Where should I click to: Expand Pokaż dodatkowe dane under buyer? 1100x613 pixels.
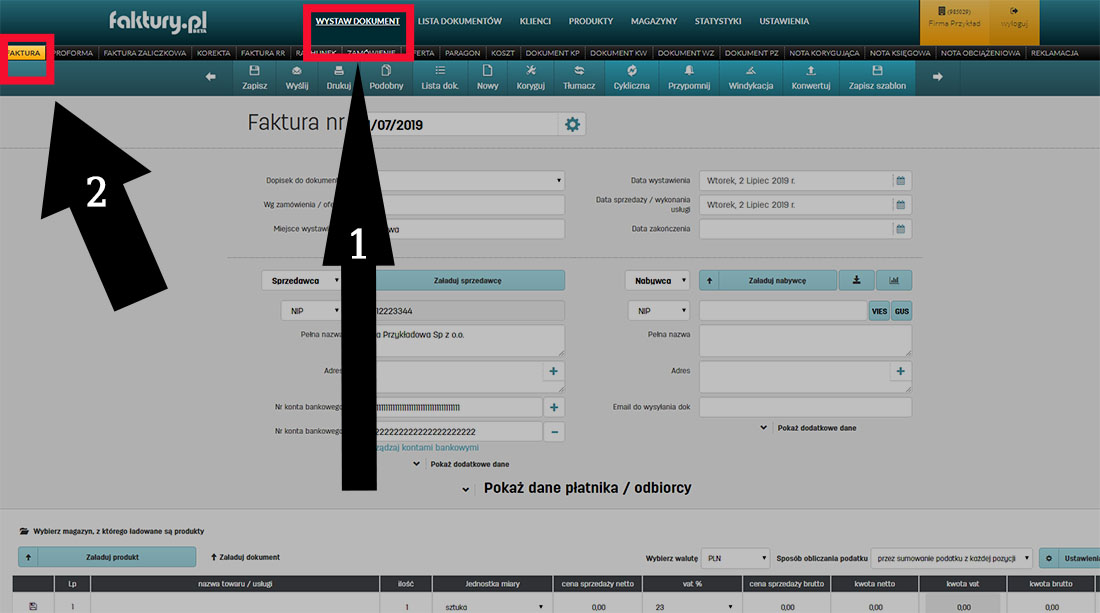click(820, 428)
